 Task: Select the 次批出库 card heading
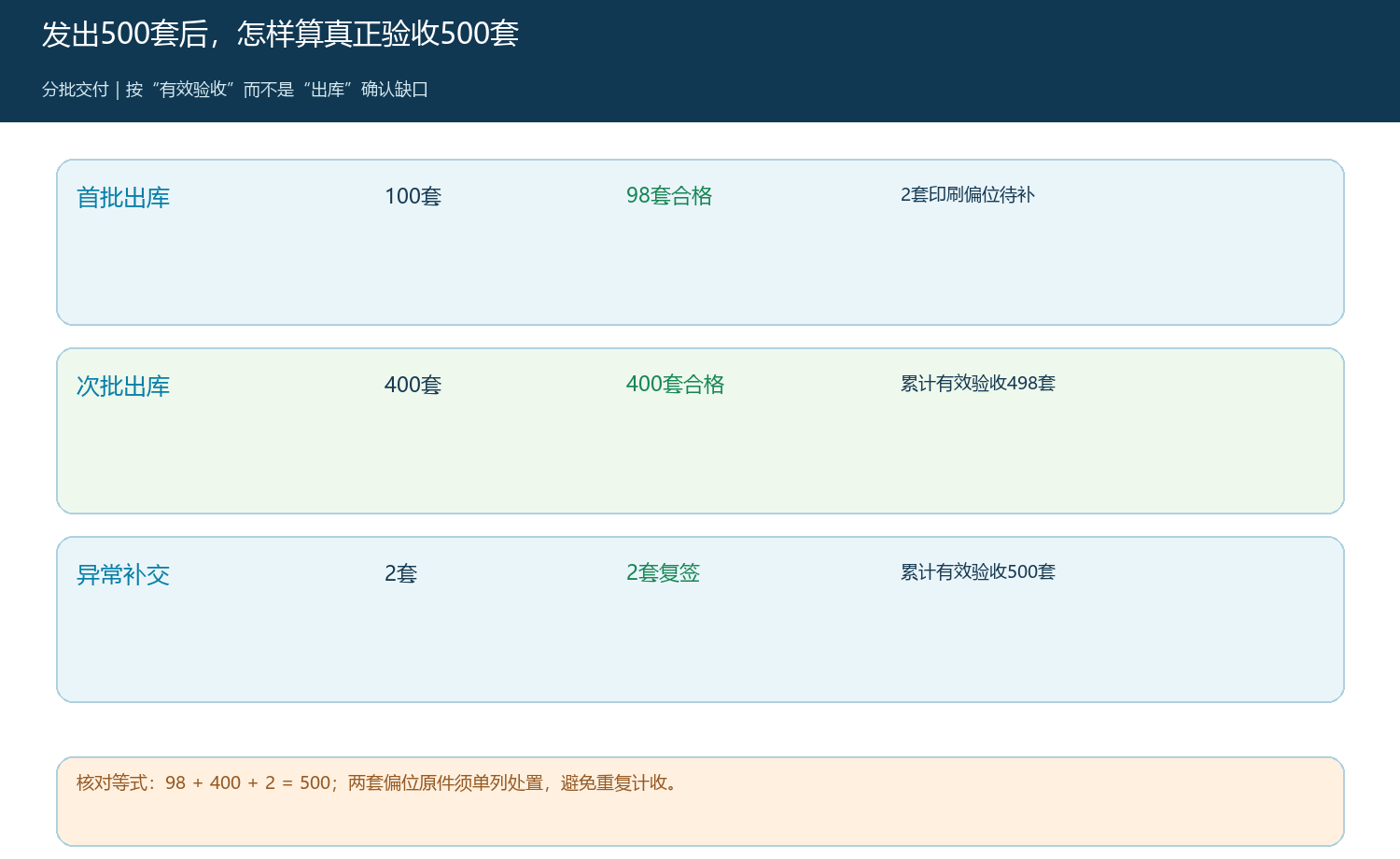pyautogui.click(x=123, y=387)
